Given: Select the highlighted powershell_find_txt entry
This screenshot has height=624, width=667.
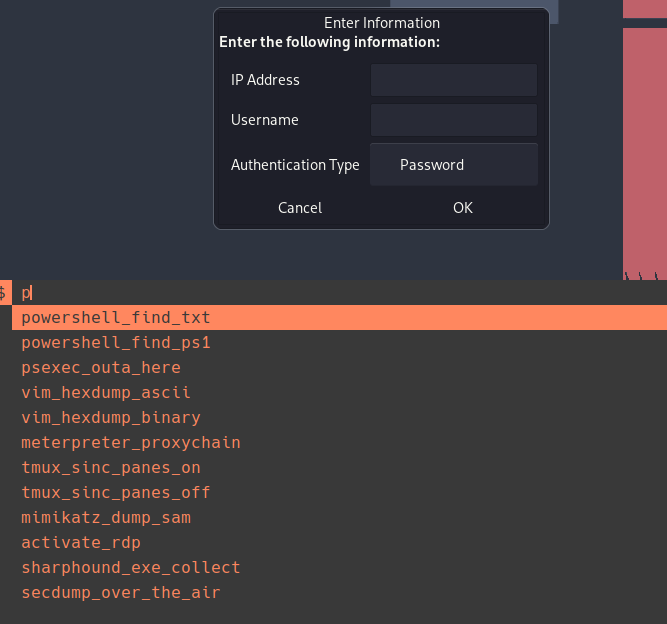Looking at the screenshot, I should coord(116,318).
